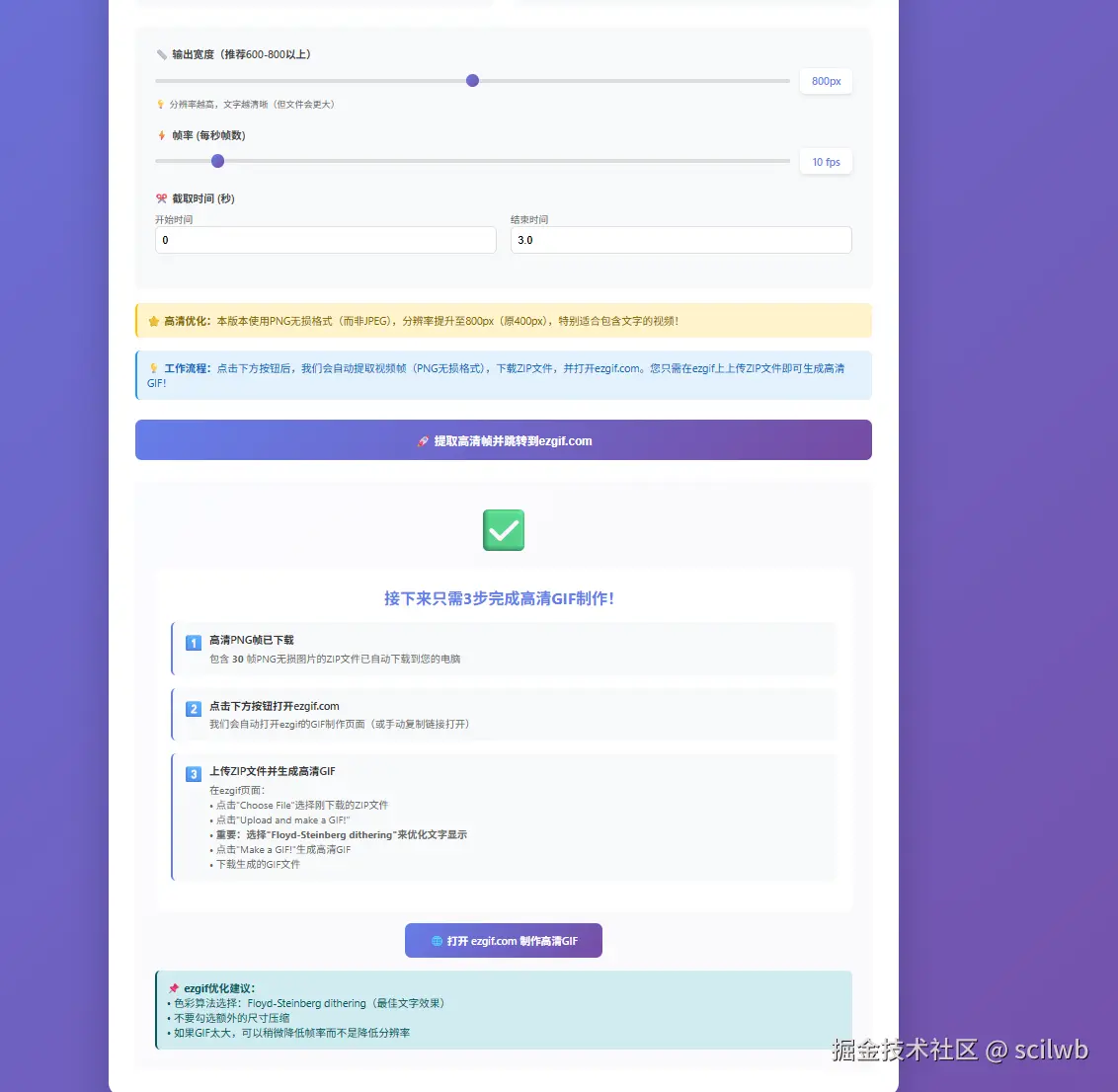The width and height of the screenshot is (1118, 1092).
Task: Click the 10 fps value box
Action: click(826, 162)
